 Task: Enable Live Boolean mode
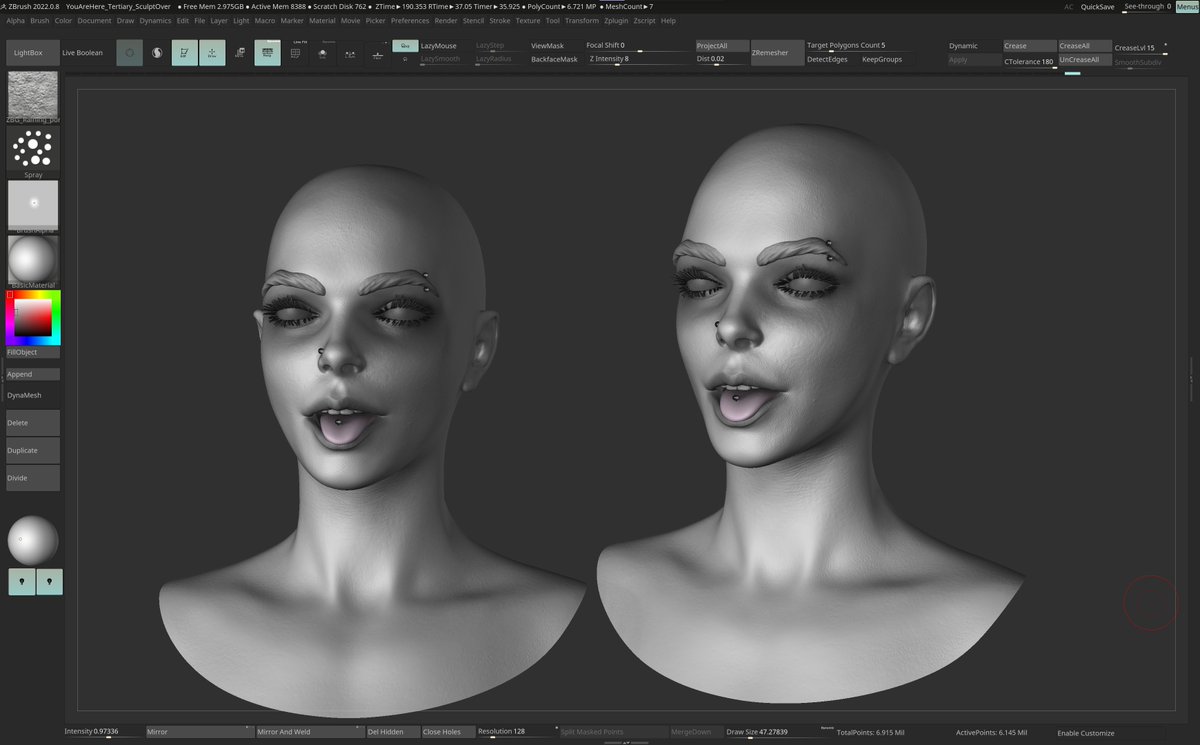pos(82,52)
